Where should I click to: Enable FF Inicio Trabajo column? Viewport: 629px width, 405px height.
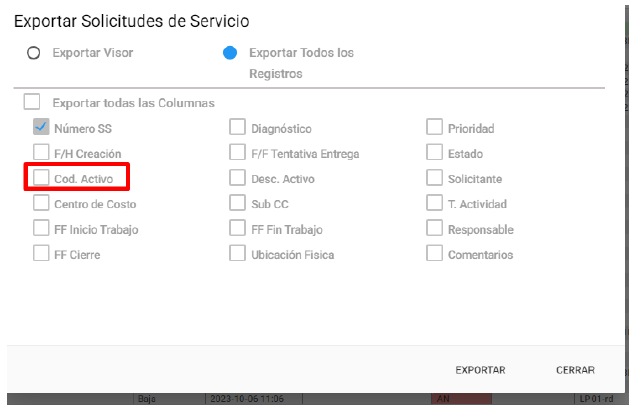click(41, 228)
